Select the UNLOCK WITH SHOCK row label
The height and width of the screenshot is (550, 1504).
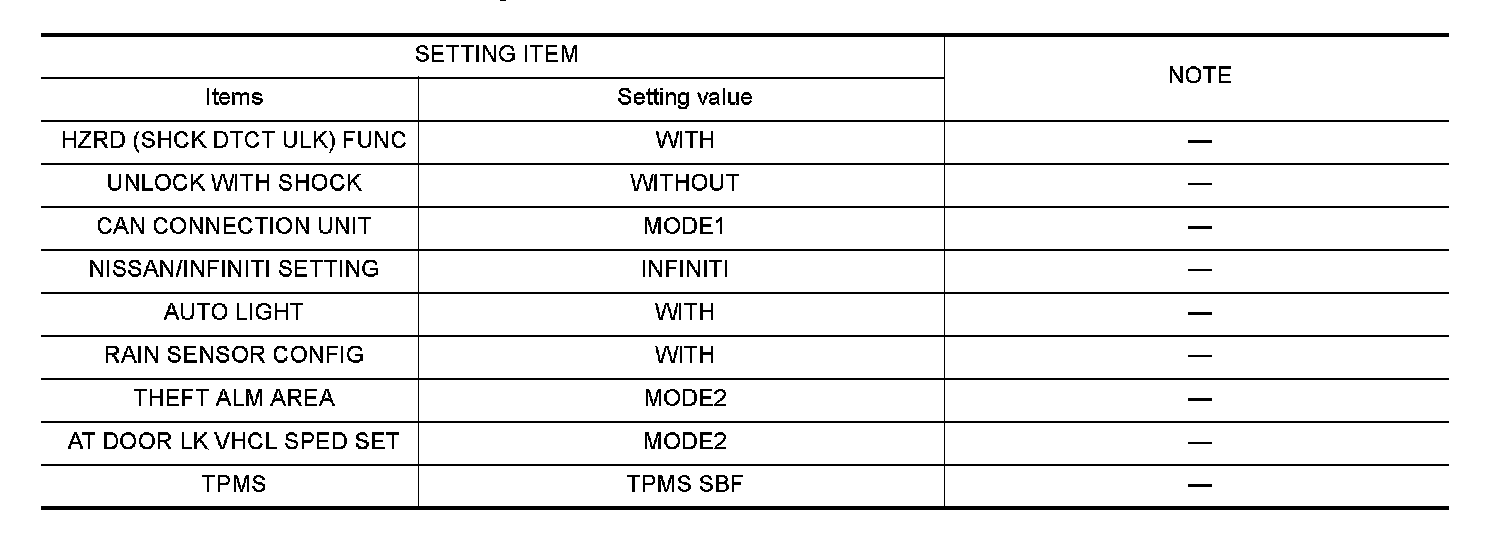[234, 183]
